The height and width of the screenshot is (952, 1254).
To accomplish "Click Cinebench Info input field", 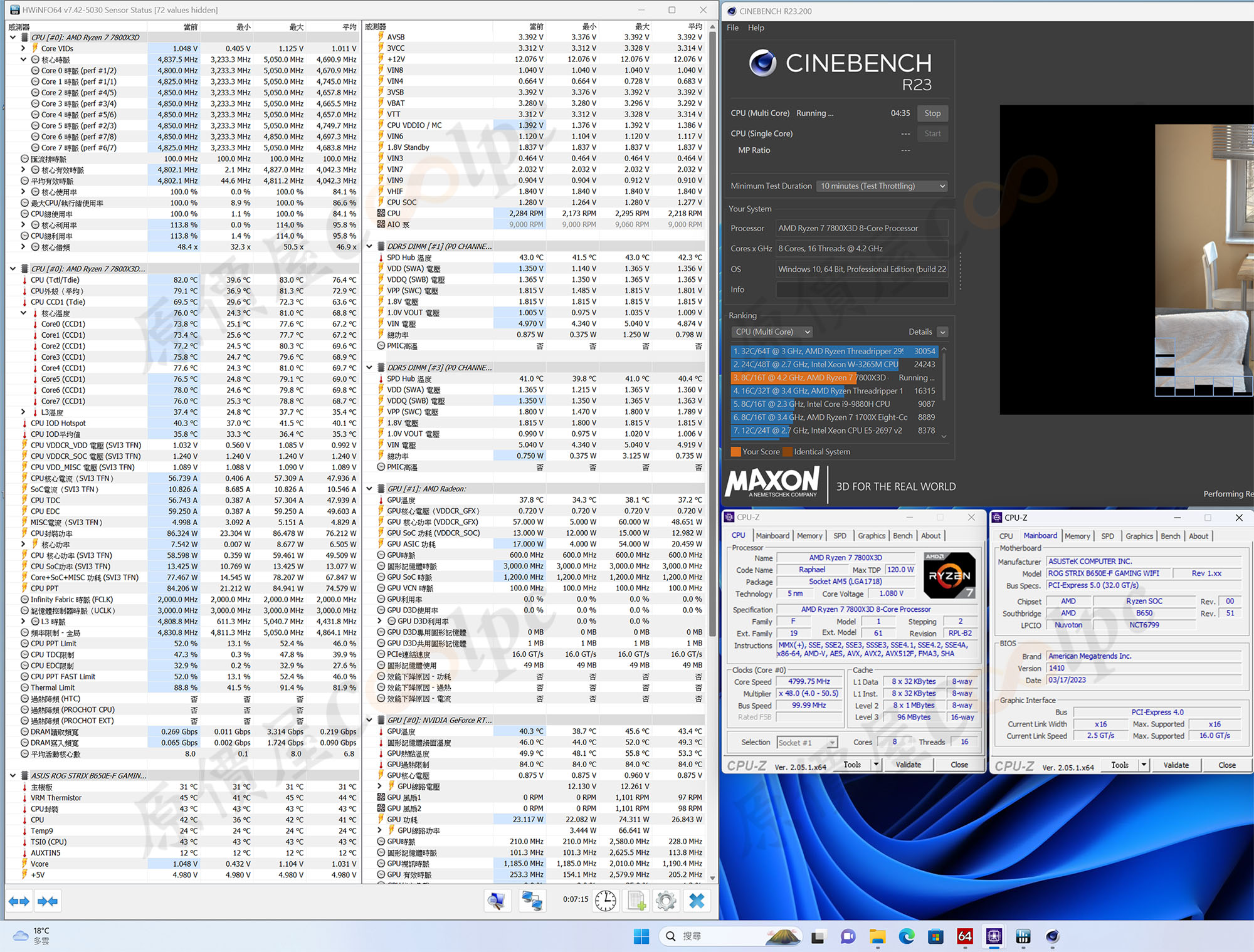I will click(862, 290).
